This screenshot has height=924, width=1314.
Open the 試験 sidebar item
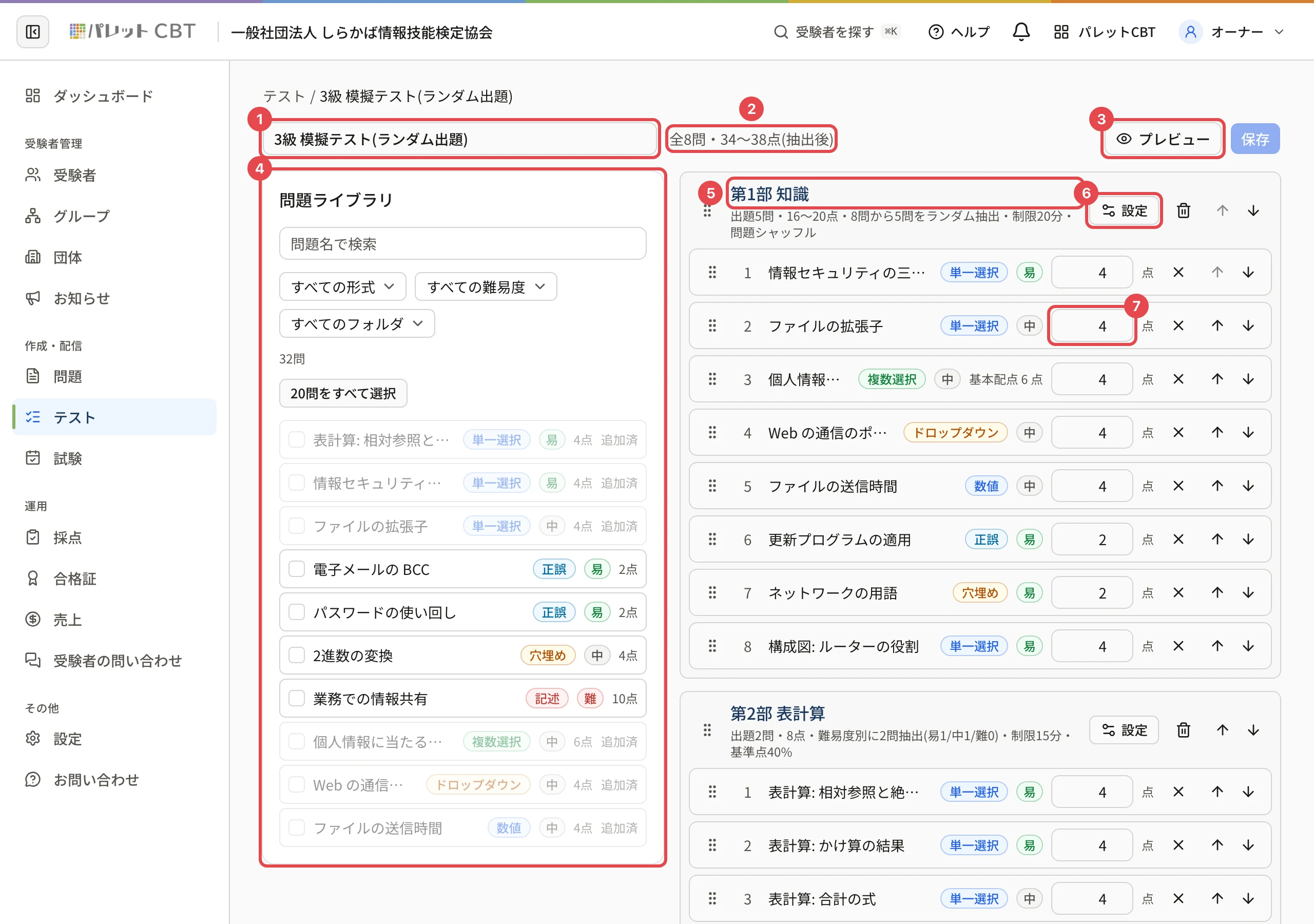coord(114,458)
